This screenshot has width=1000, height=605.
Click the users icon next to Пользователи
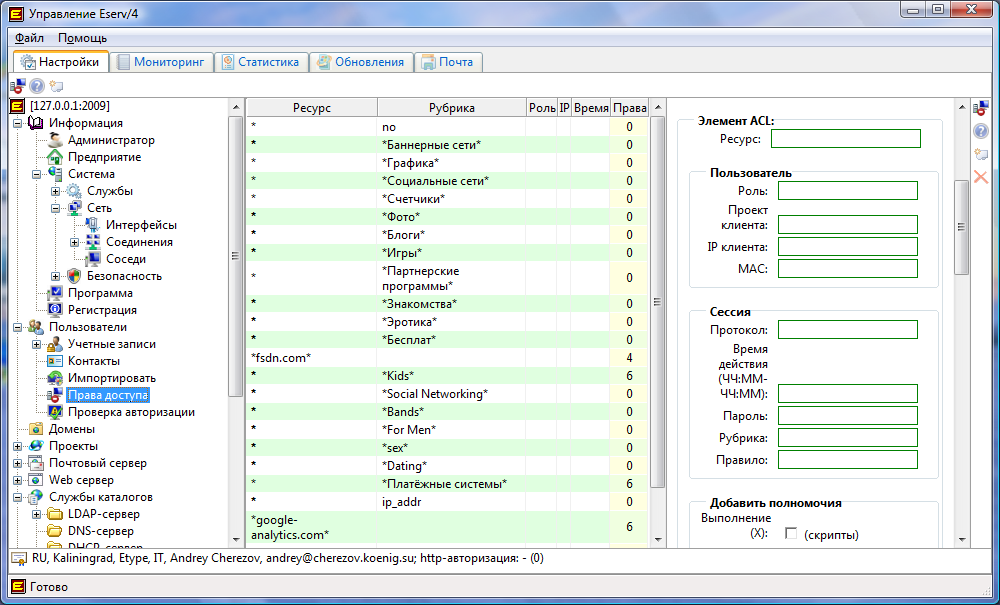(36, 327)
